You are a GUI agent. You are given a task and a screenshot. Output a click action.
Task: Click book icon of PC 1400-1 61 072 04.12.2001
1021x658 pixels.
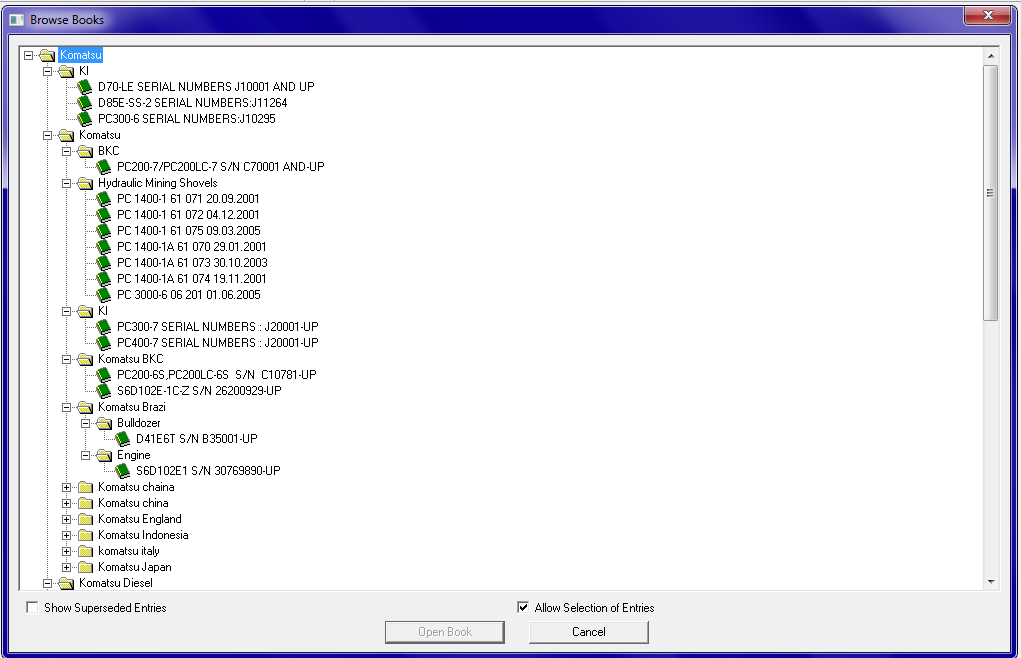pyautogui.click(x=104, y=215)
